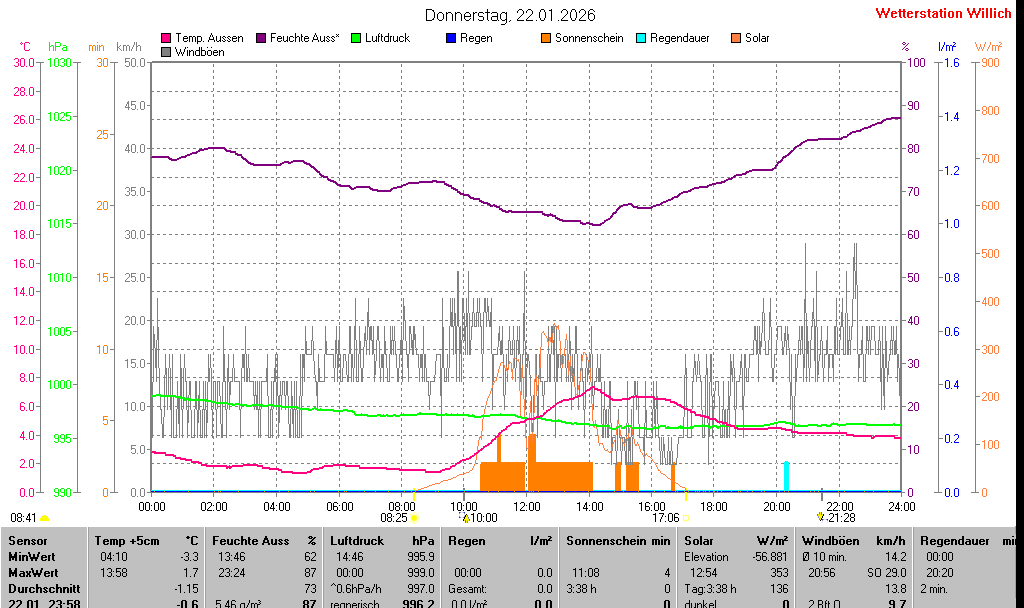Click the sunrise marker at 08:25
Image resolution: width=1024 pixels, height=608 pixels.
click(414, 518)
